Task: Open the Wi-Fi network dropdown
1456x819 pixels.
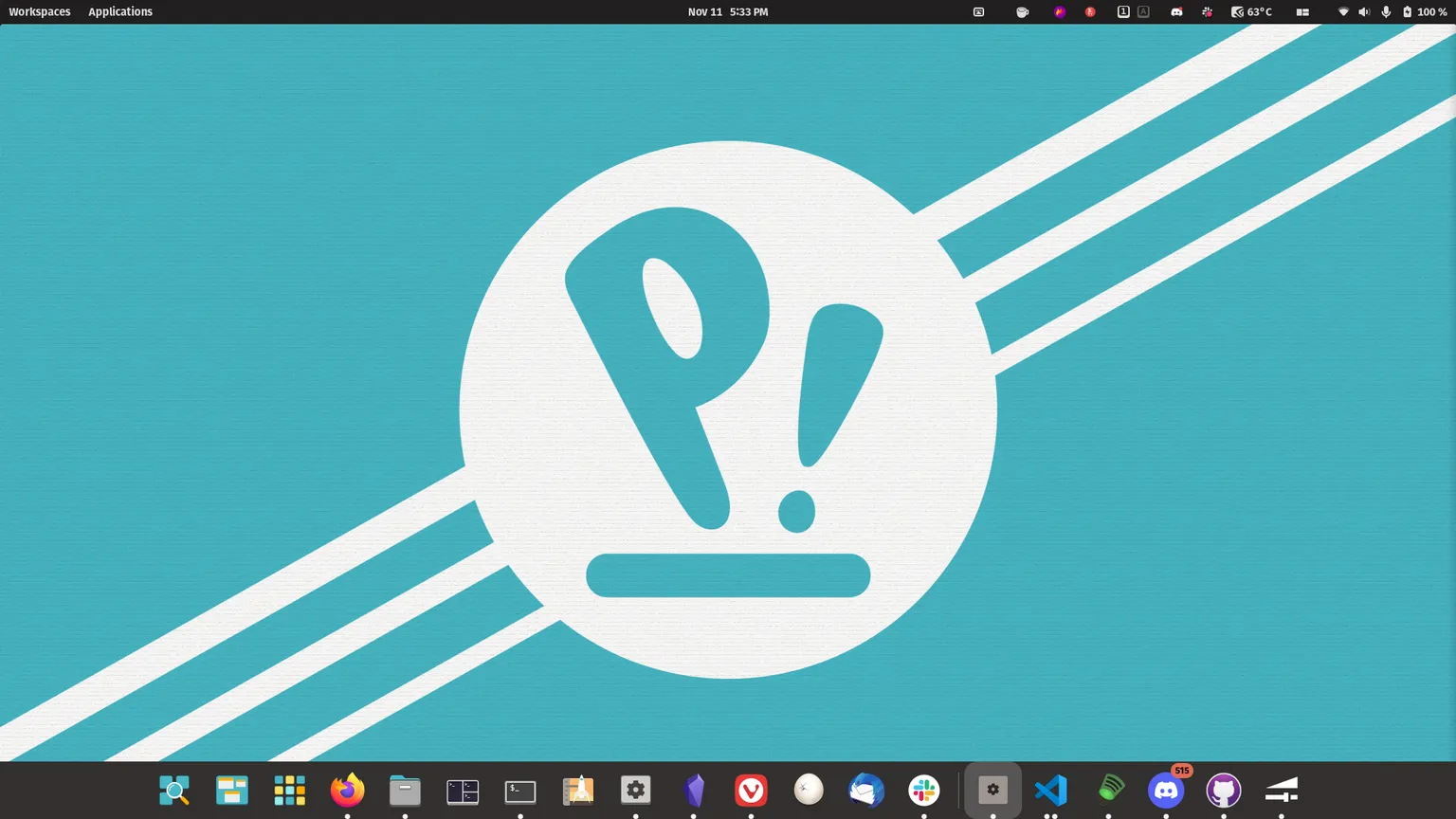Action: [x=1343, y=11]
